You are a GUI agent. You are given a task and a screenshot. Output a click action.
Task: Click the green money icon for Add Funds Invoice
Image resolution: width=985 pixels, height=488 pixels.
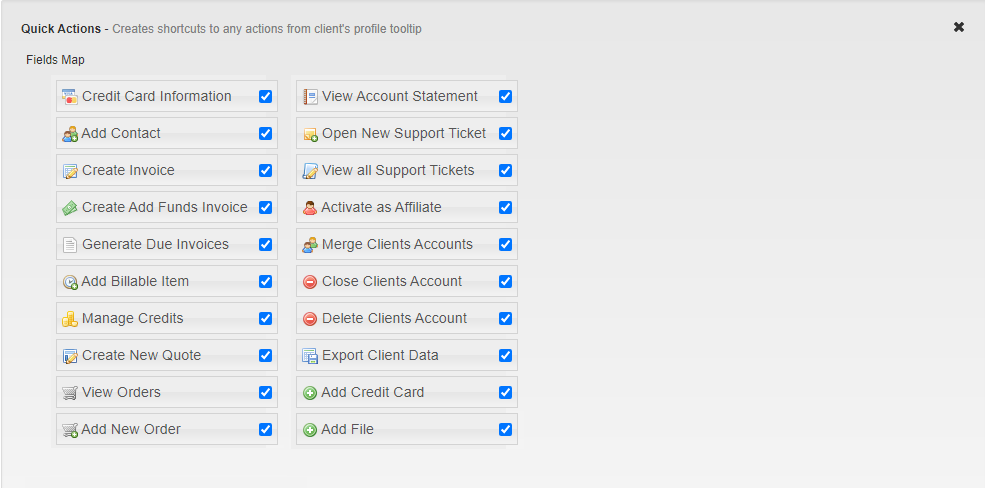pyautogui.click(x=70, y=208)
